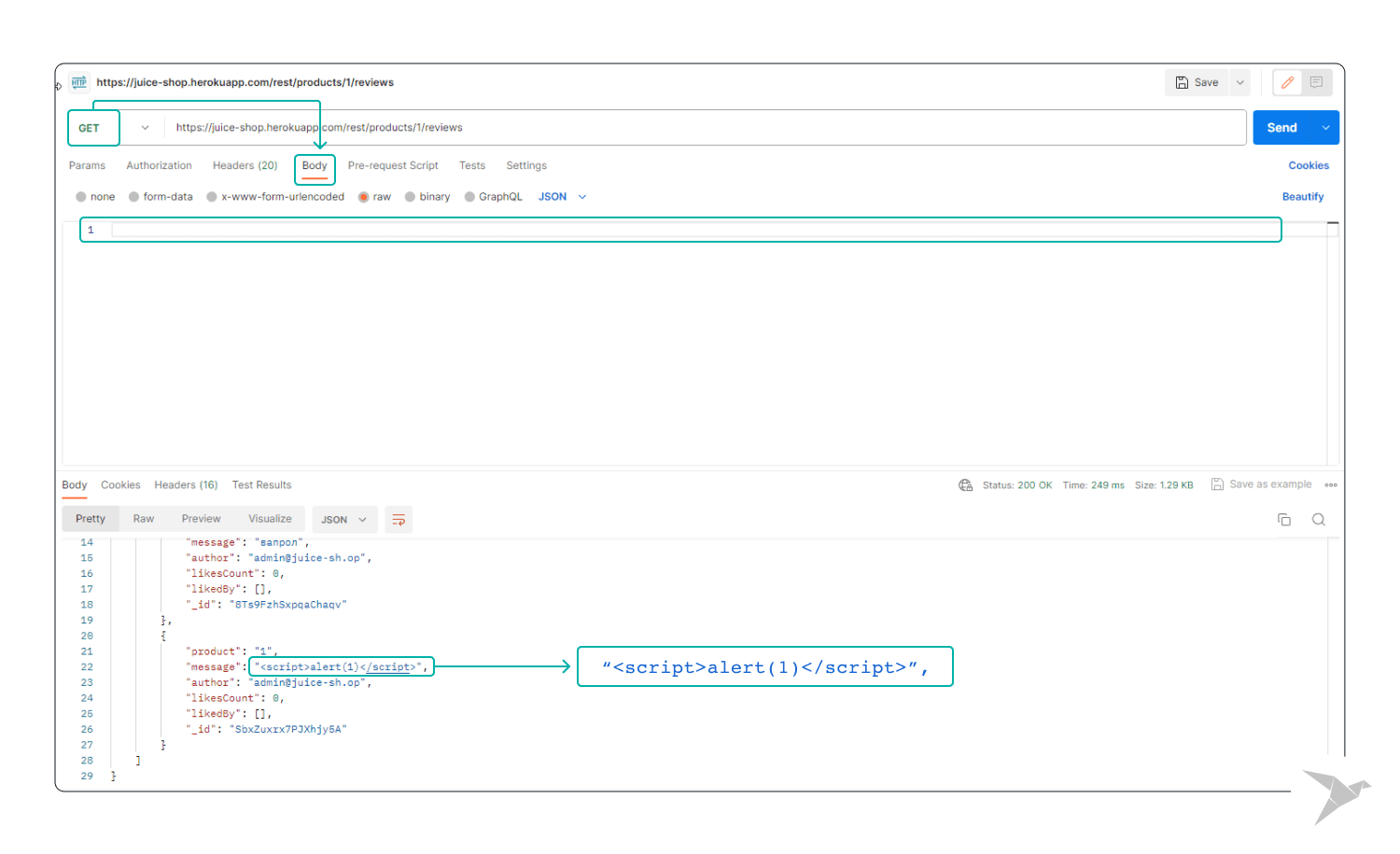The height and width of the screenshot is (854, 1400).
Task: Search the response with magnifier icon
Action: (x=1318, y=520)
